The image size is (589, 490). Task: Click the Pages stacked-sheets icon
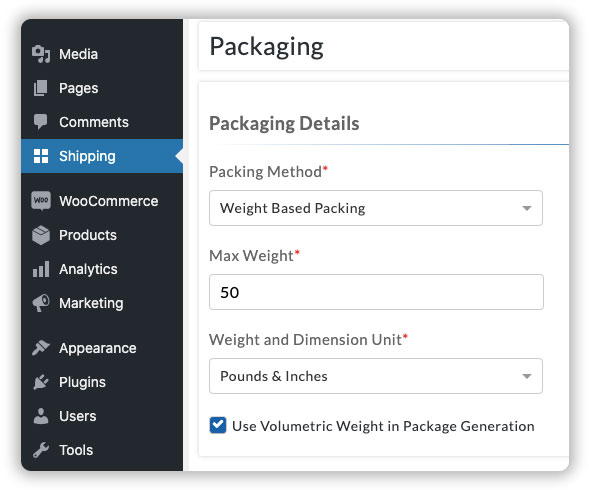pyautogui.click(x=41, y=88)
